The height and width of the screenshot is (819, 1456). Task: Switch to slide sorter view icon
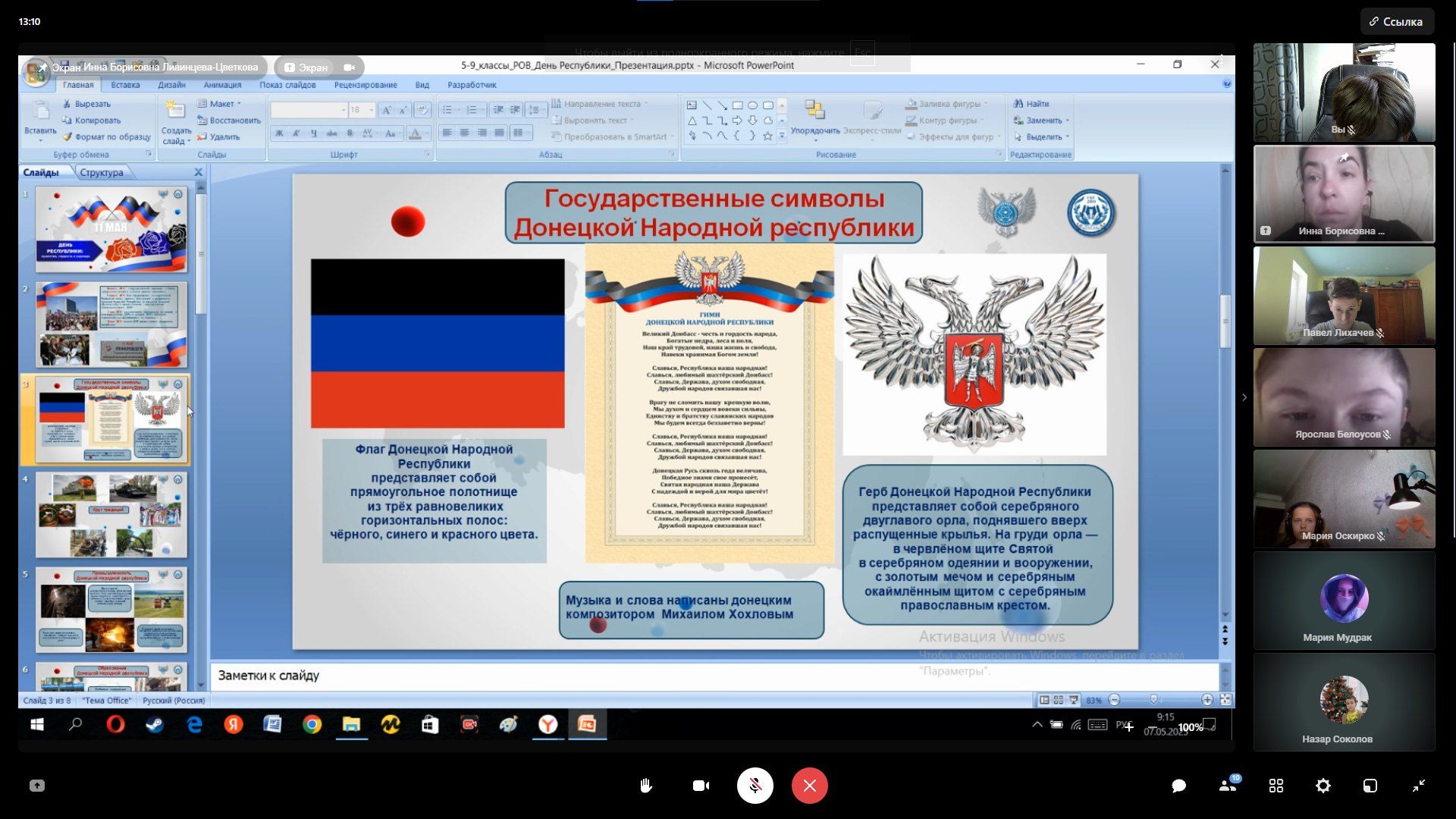[1059, 700]
